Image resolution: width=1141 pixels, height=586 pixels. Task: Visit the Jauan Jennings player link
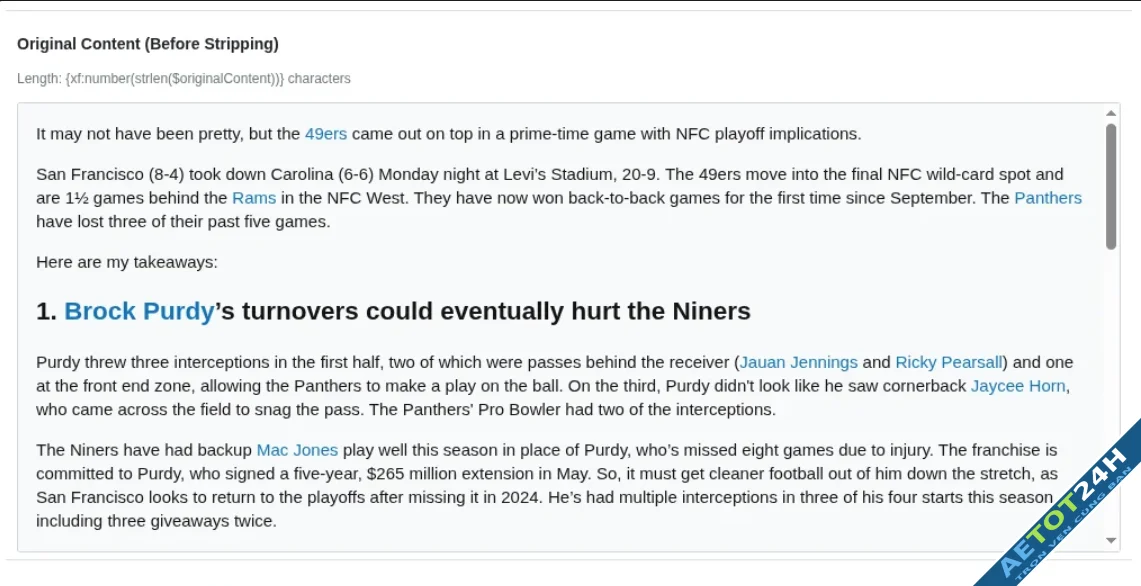click(798, 362)
